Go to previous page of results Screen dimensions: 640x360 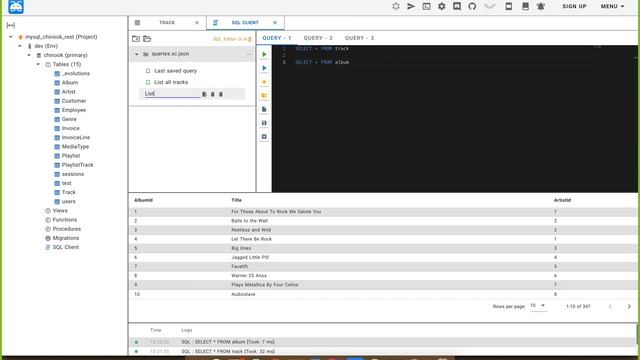pos(610,306)
